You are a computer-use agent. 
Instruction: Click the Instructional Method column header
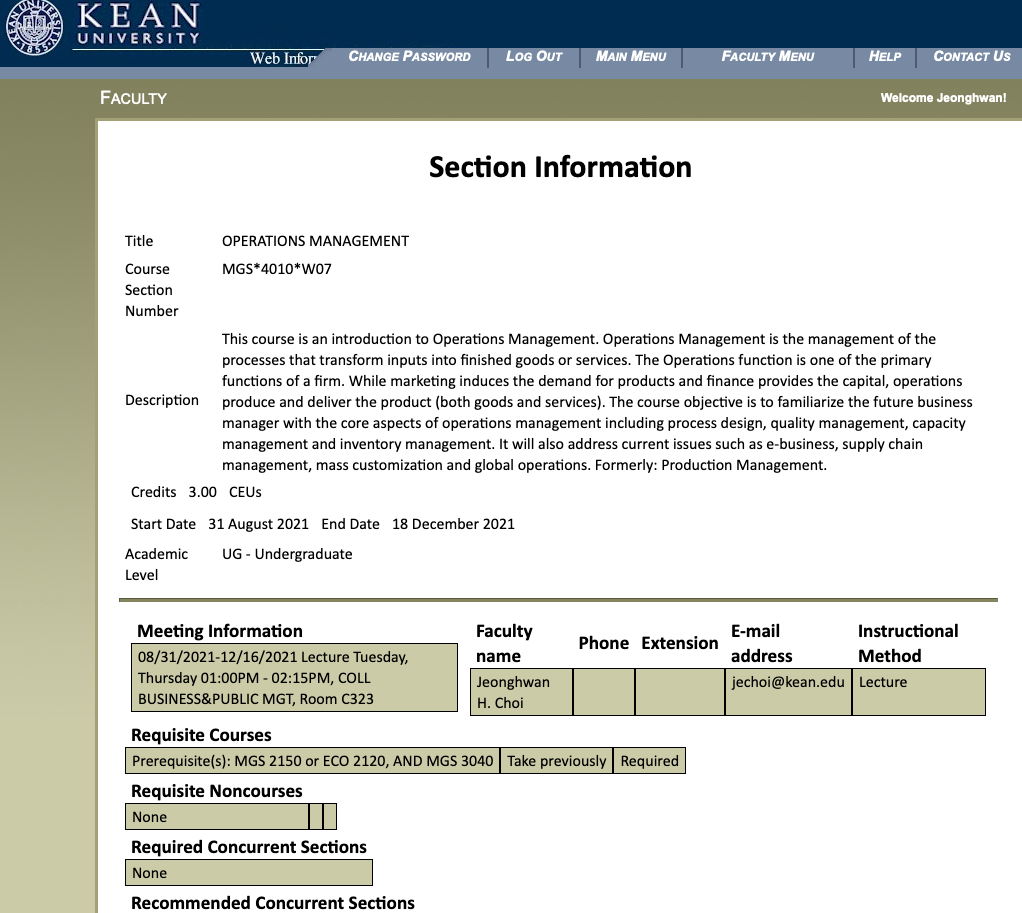pos(908,643)
